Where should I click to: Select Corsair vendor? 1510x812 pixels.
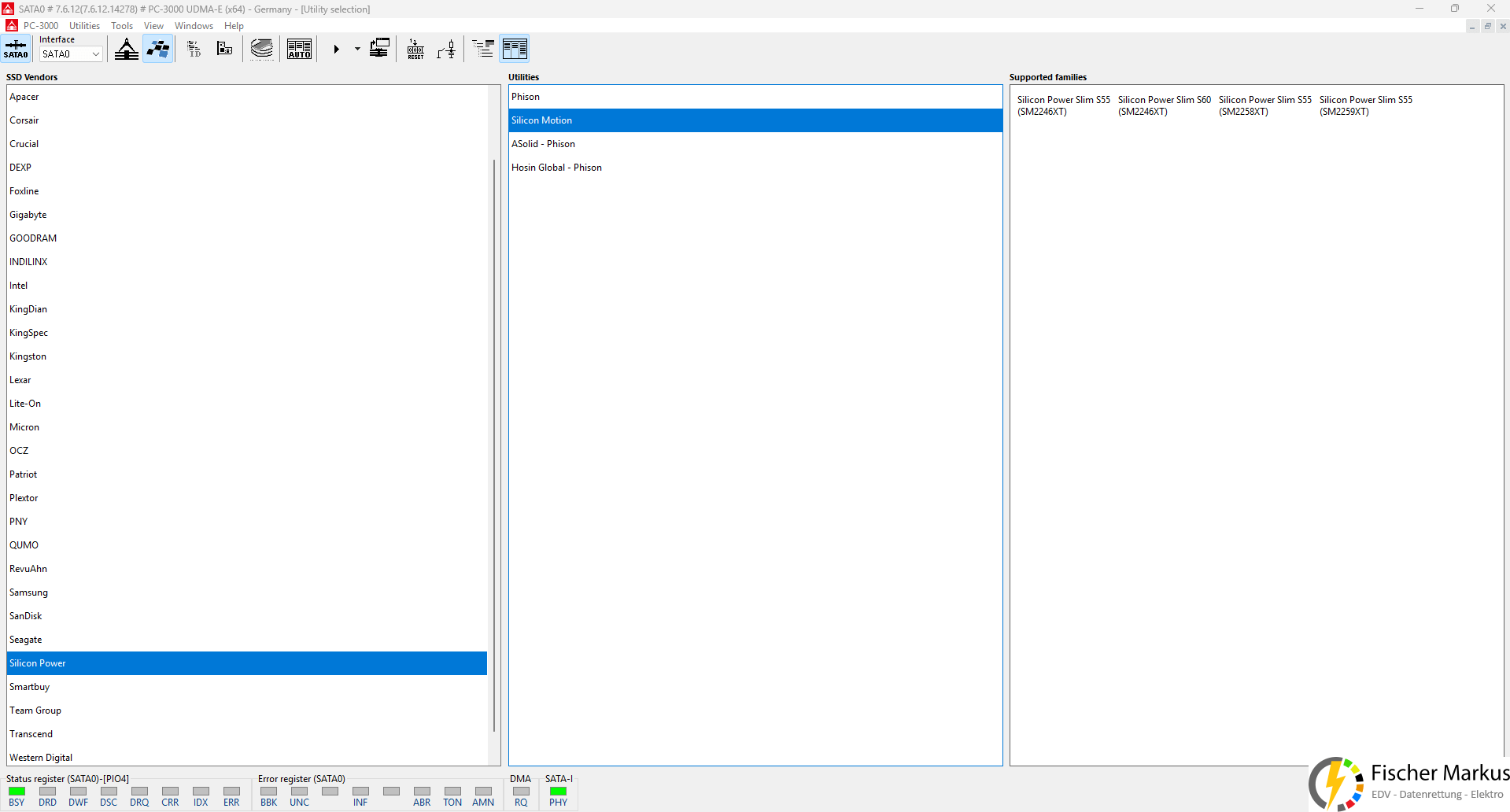tap(247, 120)
